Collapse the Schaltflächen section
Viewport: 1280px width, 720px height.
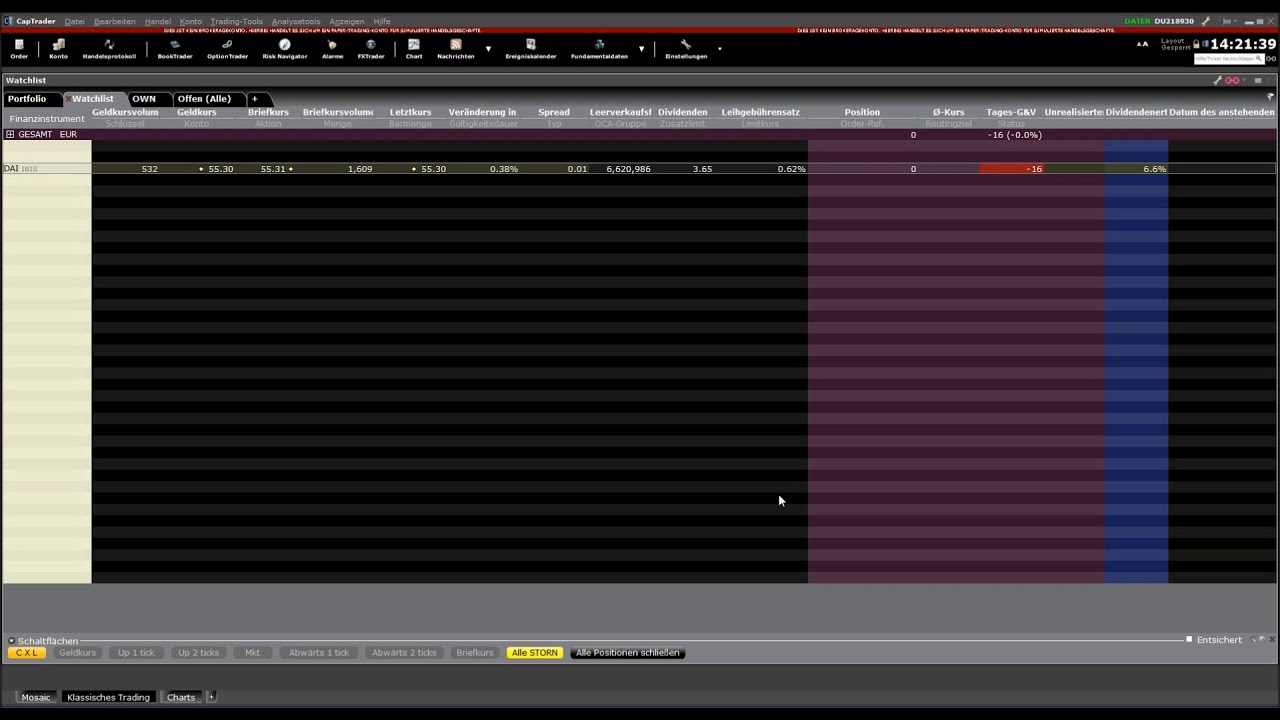11,641
